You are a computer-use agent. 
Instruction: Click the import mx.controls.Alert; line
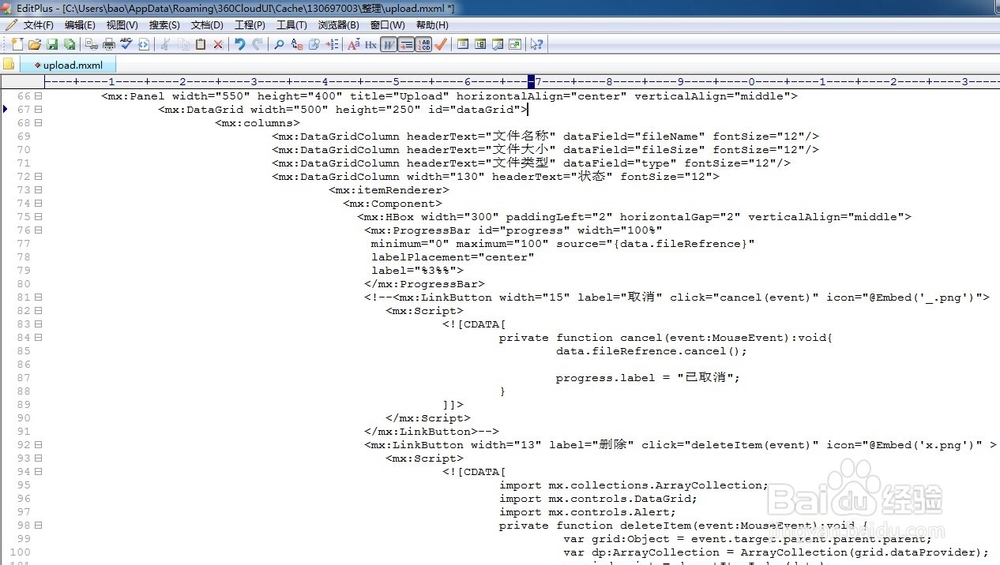click(x=587, y=512)
